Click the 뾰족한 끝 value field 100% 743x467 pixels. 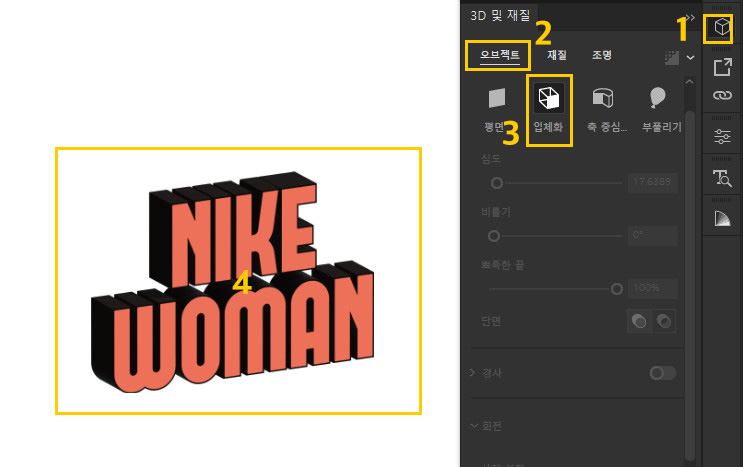coord(652,288)
